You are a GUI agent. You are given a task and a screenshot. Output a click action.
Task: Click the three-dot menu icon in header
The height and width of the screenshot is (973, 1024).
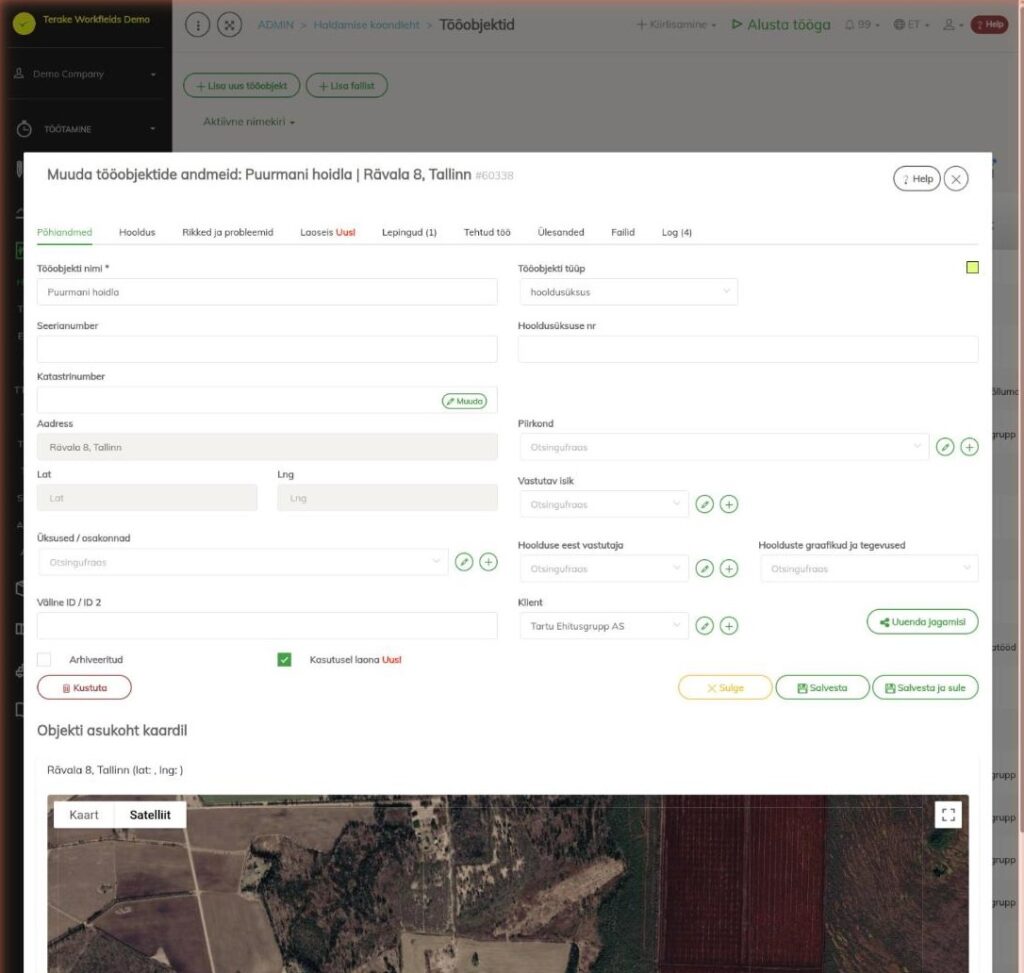tap(197, 25)
